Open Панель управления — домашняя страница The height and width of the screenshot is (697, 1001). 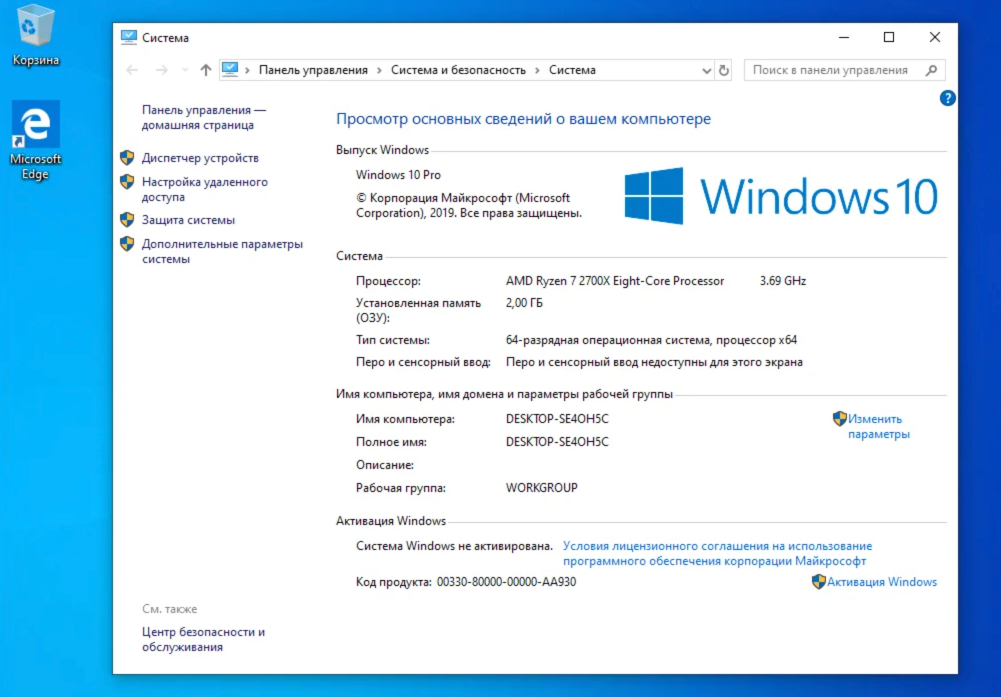(x=204, y=117)
